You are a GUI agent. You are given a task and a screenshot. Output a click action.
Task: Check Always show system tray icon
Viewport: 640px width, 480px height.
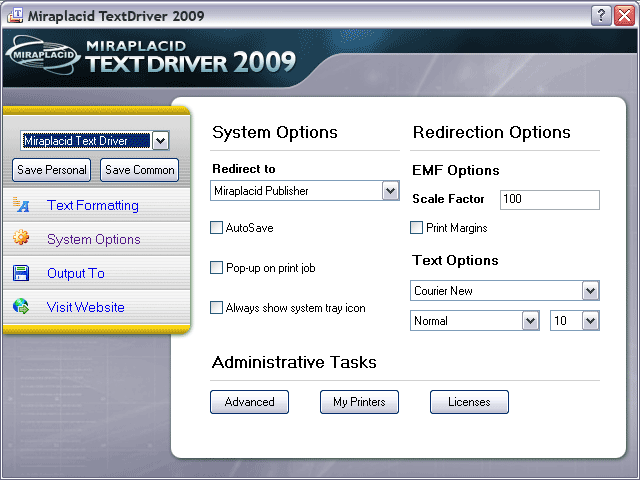click(216, 307)
